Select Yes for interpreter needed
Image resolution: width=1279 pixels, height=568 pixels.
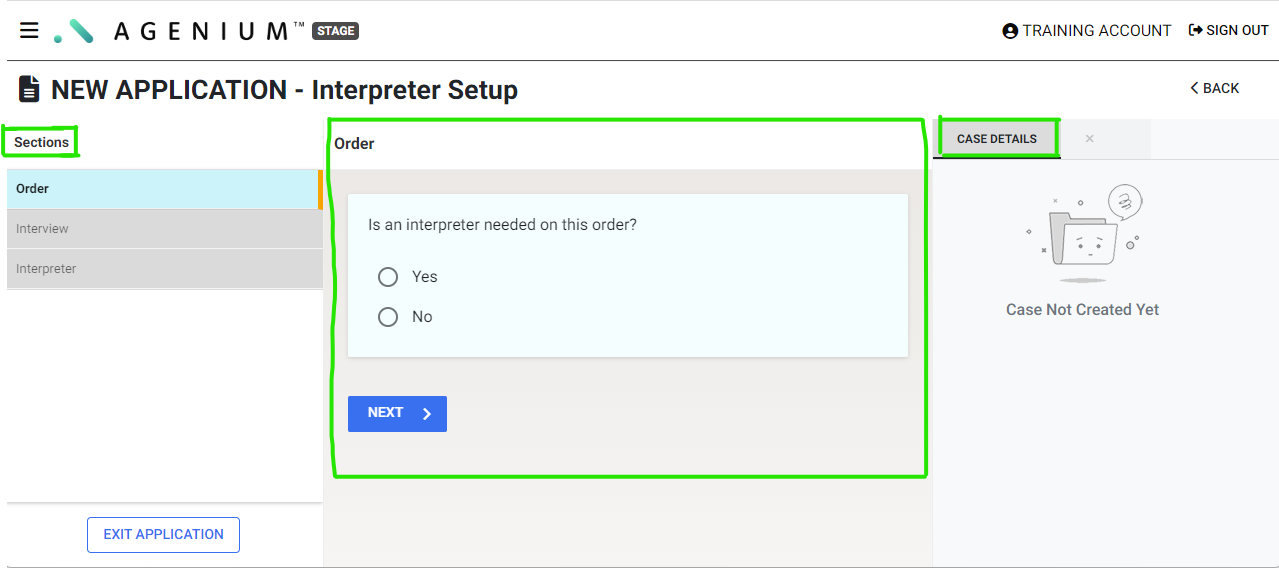[x=388, y=277]
